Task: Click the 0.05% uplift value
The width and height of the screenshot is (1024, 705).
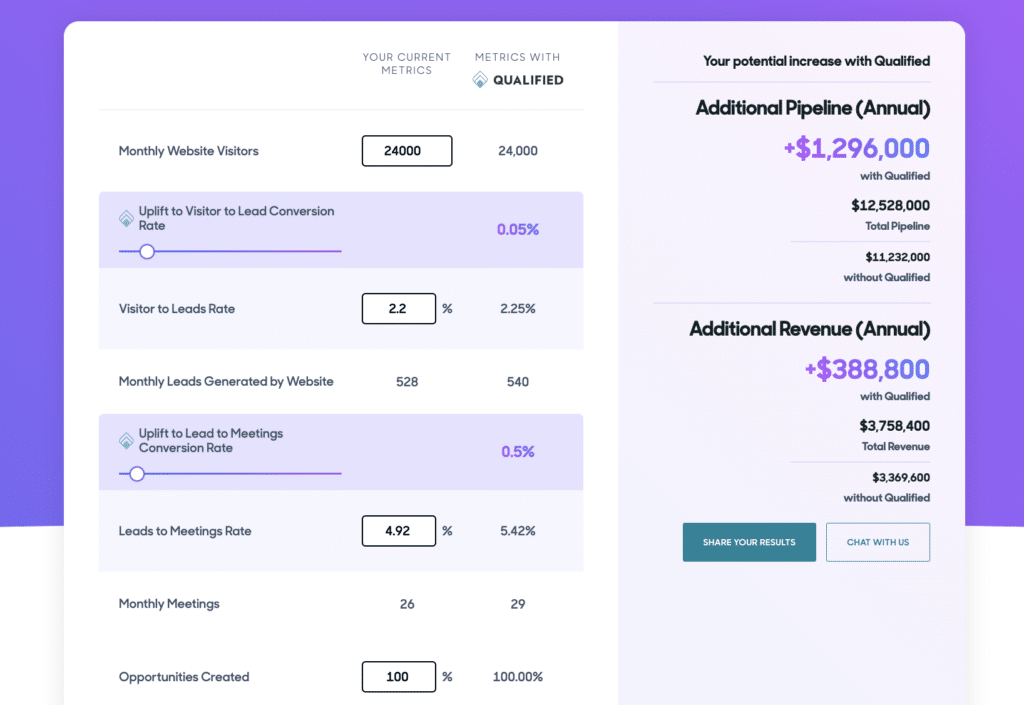Action: pos(518,229)
